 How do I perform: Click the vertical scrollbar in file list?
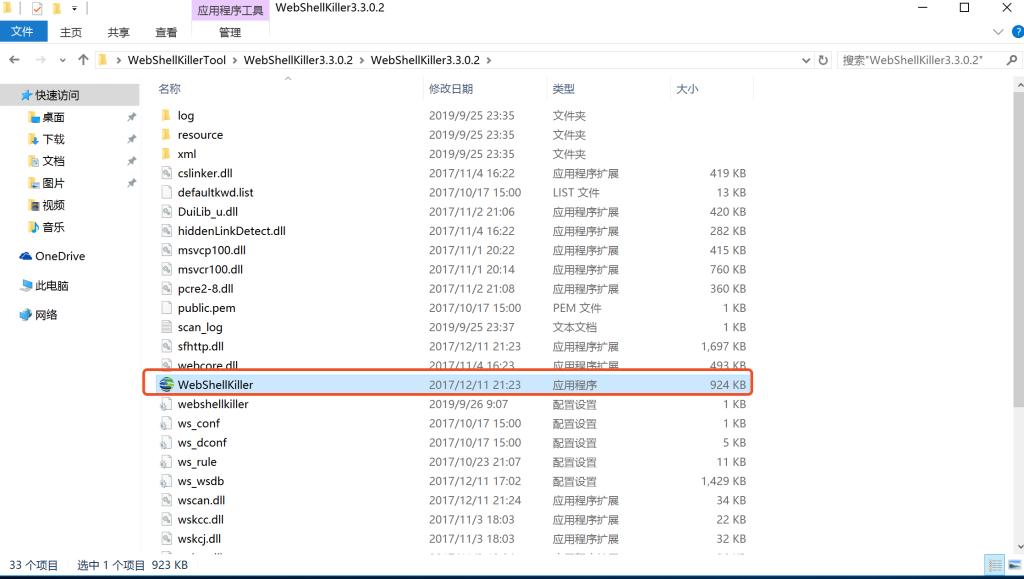pyautogui.click(x=1017, y=300)
